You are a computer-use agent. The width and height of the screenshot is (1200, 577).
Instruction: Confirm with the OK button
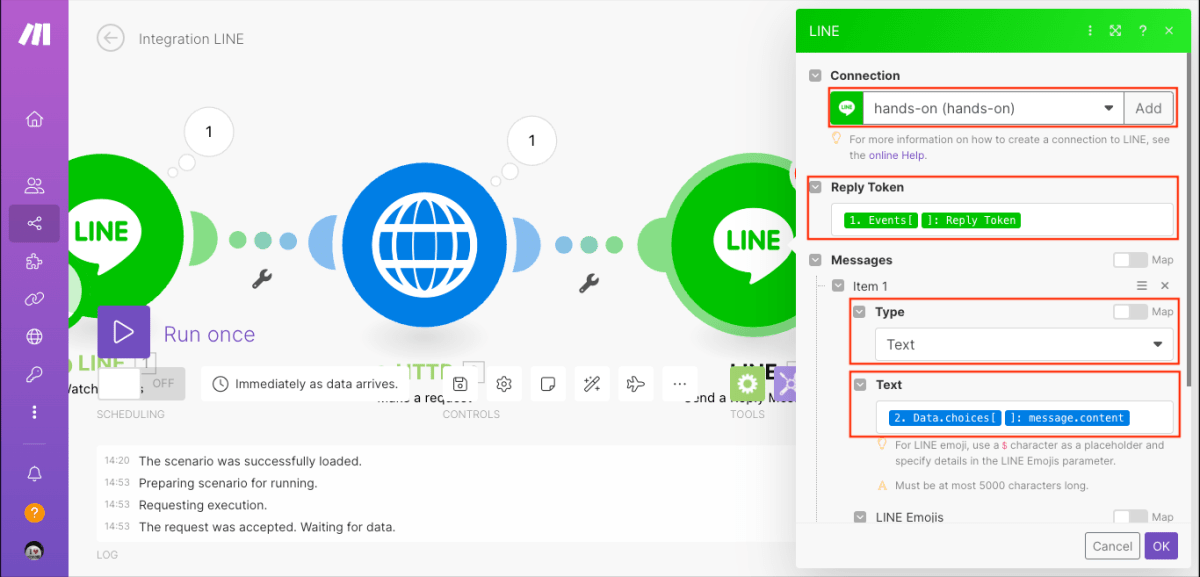click(1161, 546)
